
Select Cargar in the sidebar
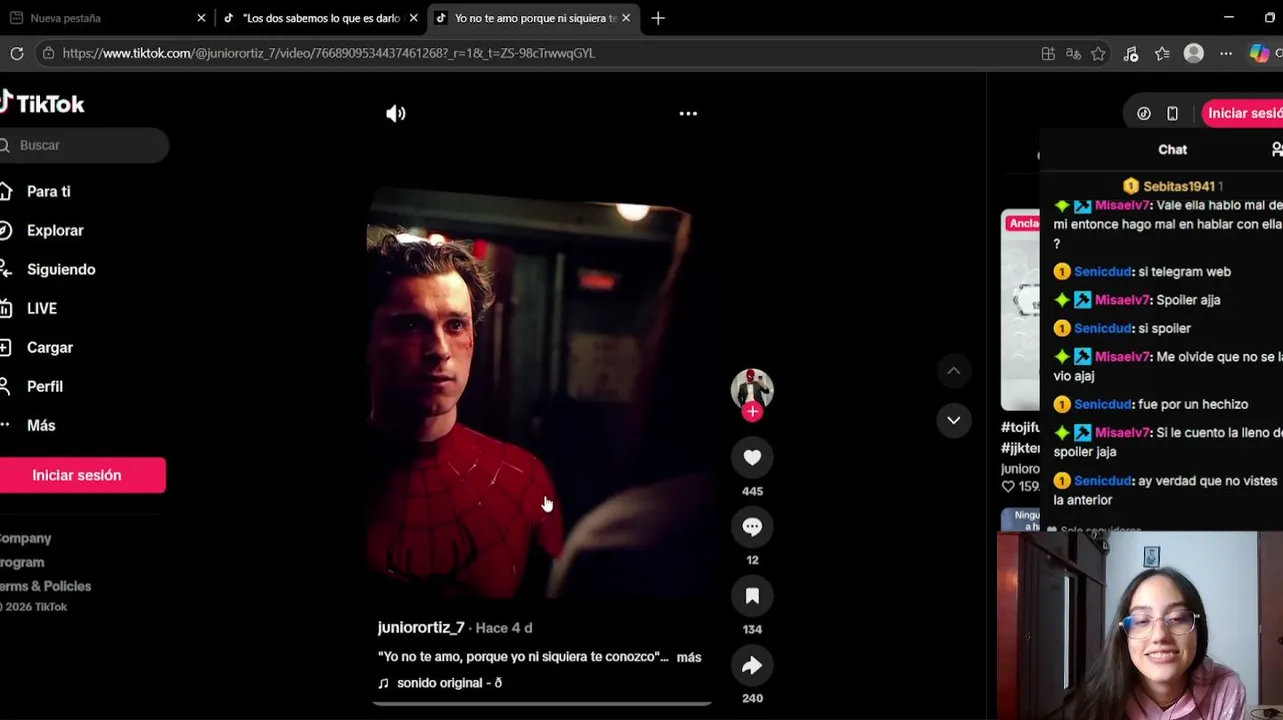click(x=50, y=348)
